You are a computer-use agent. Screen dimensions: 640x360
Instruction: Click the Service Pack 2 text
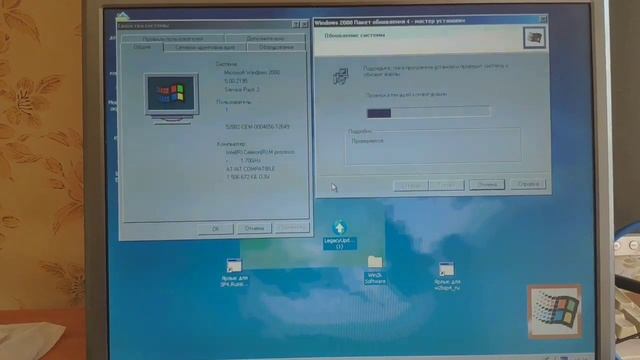(x=242, y=89)
